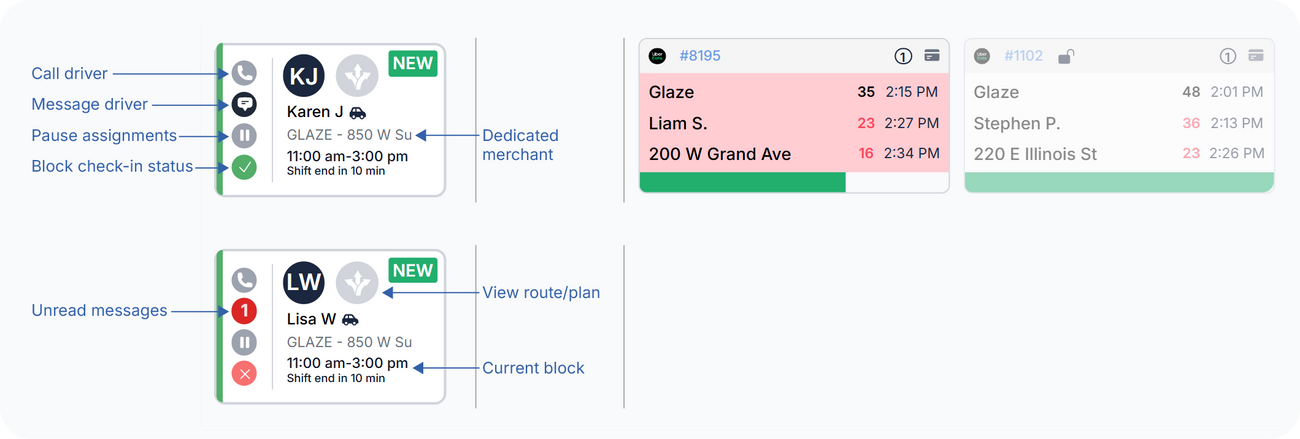The width and height of the screenshot is (1300, 439).
Task: View route plan on Karen J's card
Action: tap(357, 76)
